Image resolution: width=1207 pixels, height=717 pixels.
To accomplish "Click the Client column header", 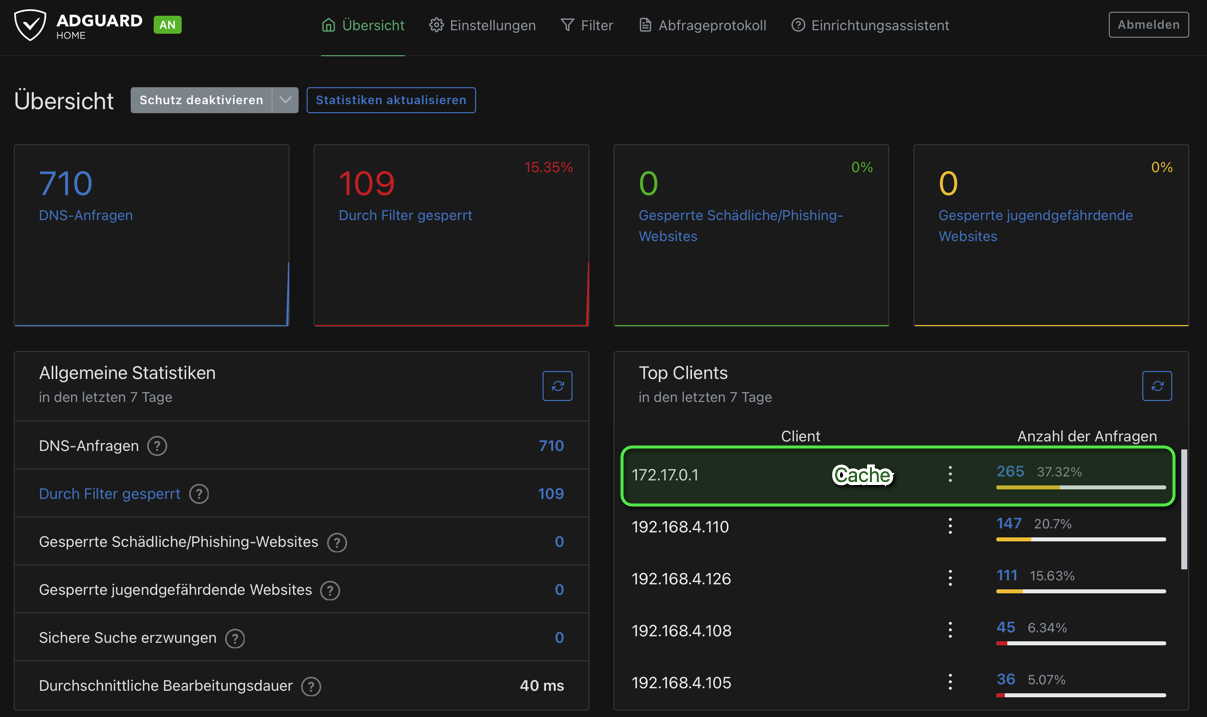I will (x=800, y=436).
